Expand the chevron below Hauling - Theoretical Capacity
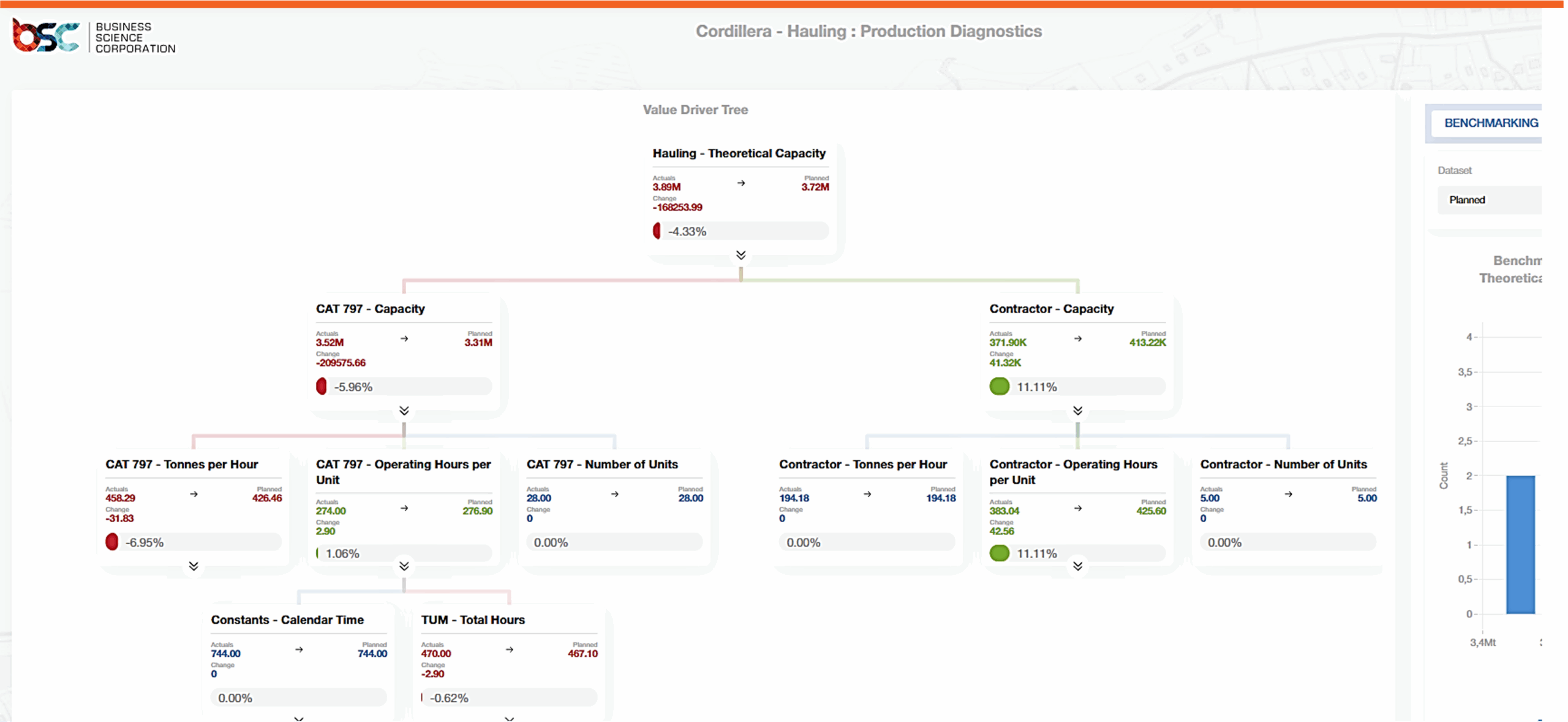The image size is (1568, 722). coord(741,255)
